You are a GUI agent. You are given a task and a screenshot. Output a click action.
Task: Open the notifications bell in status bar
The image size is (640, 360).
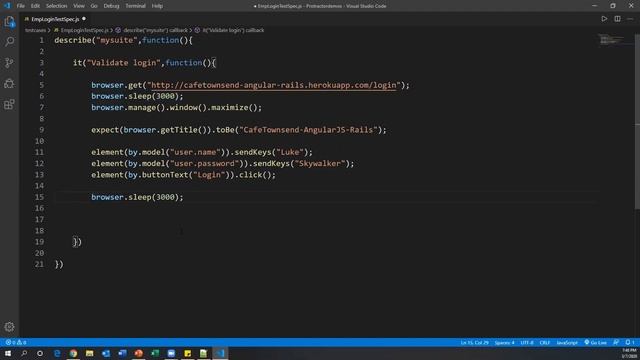point(629,342)
